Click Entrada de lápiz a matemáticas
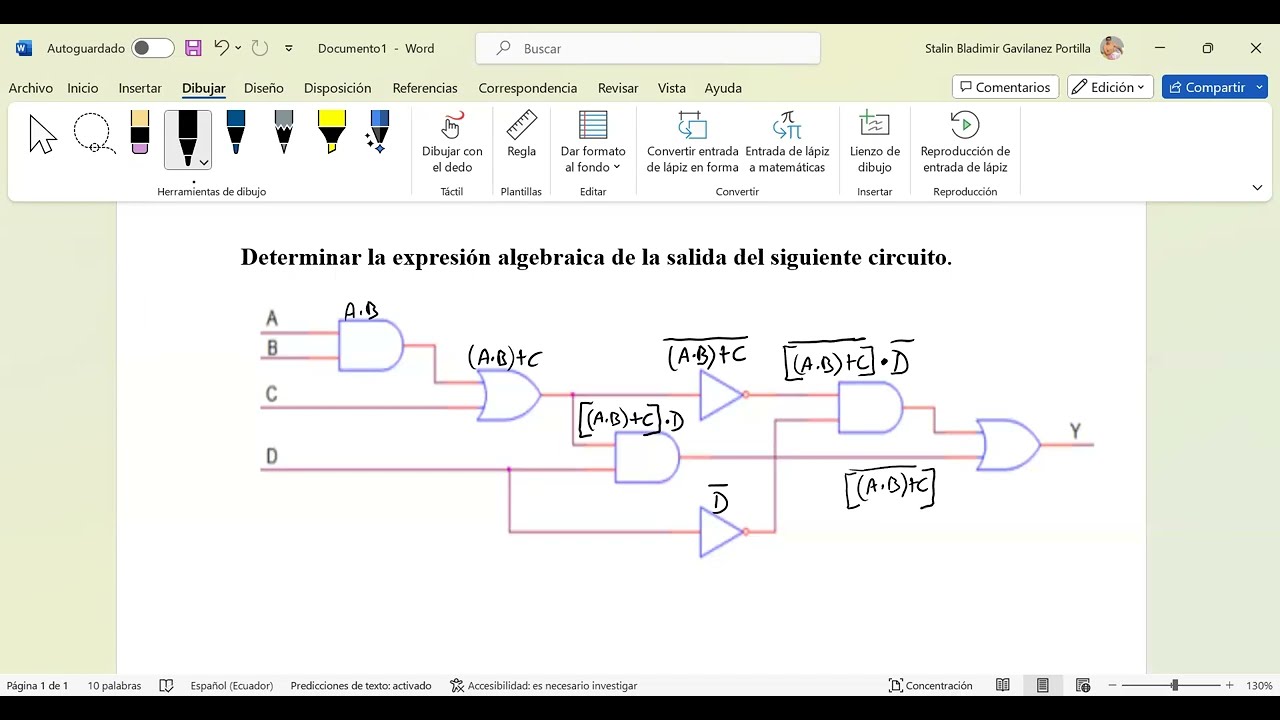Viewport: 1280px width, 720px height. pos(787,143)
